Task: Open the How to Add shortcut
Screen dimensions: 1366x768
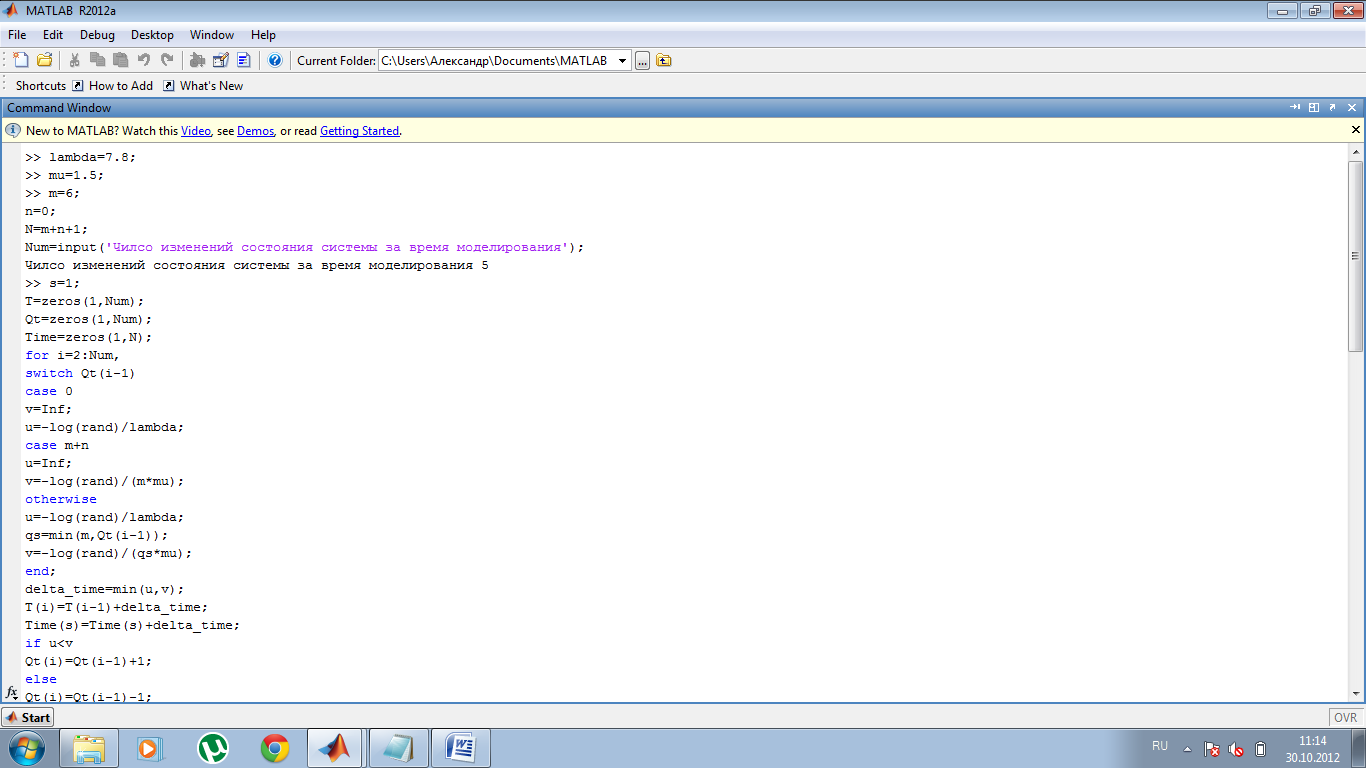Action: coord(112,86)
